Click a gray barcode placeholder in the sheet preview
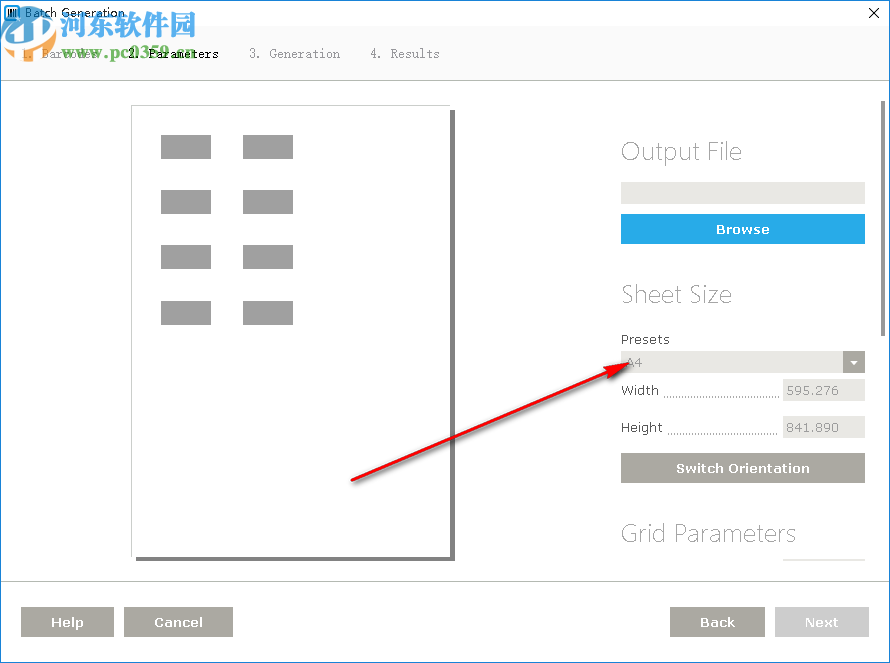This screenshot has width=890, height=663. point(185,146)
